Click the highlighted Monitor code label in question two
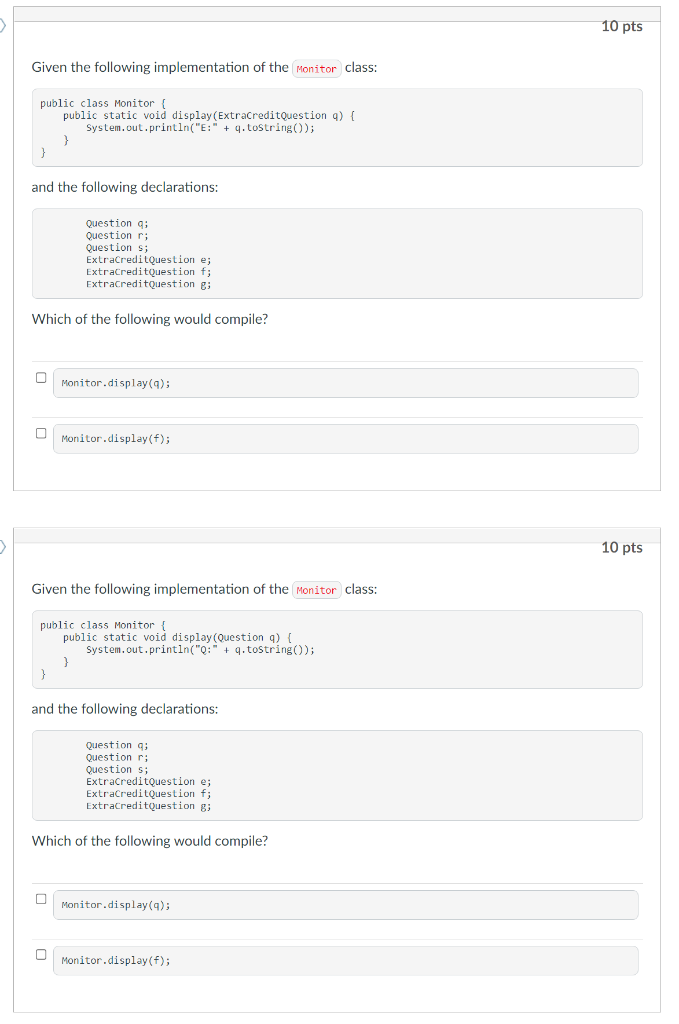 (x=316, y=590)
